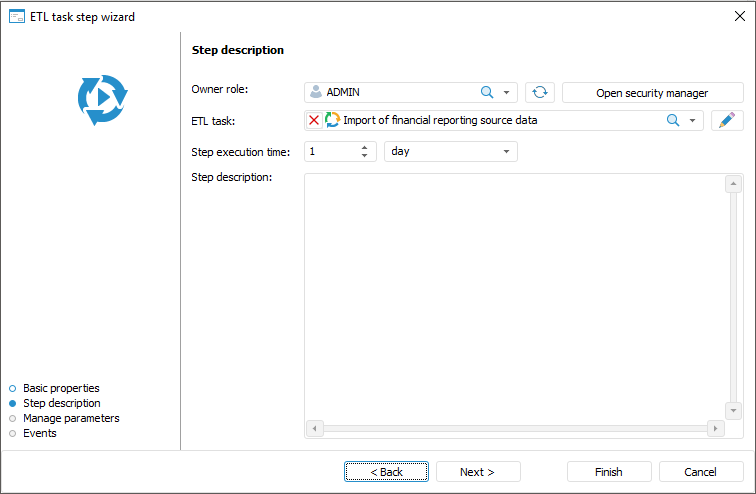
Task: Go to Basic properties step
Action: point(61,388)
